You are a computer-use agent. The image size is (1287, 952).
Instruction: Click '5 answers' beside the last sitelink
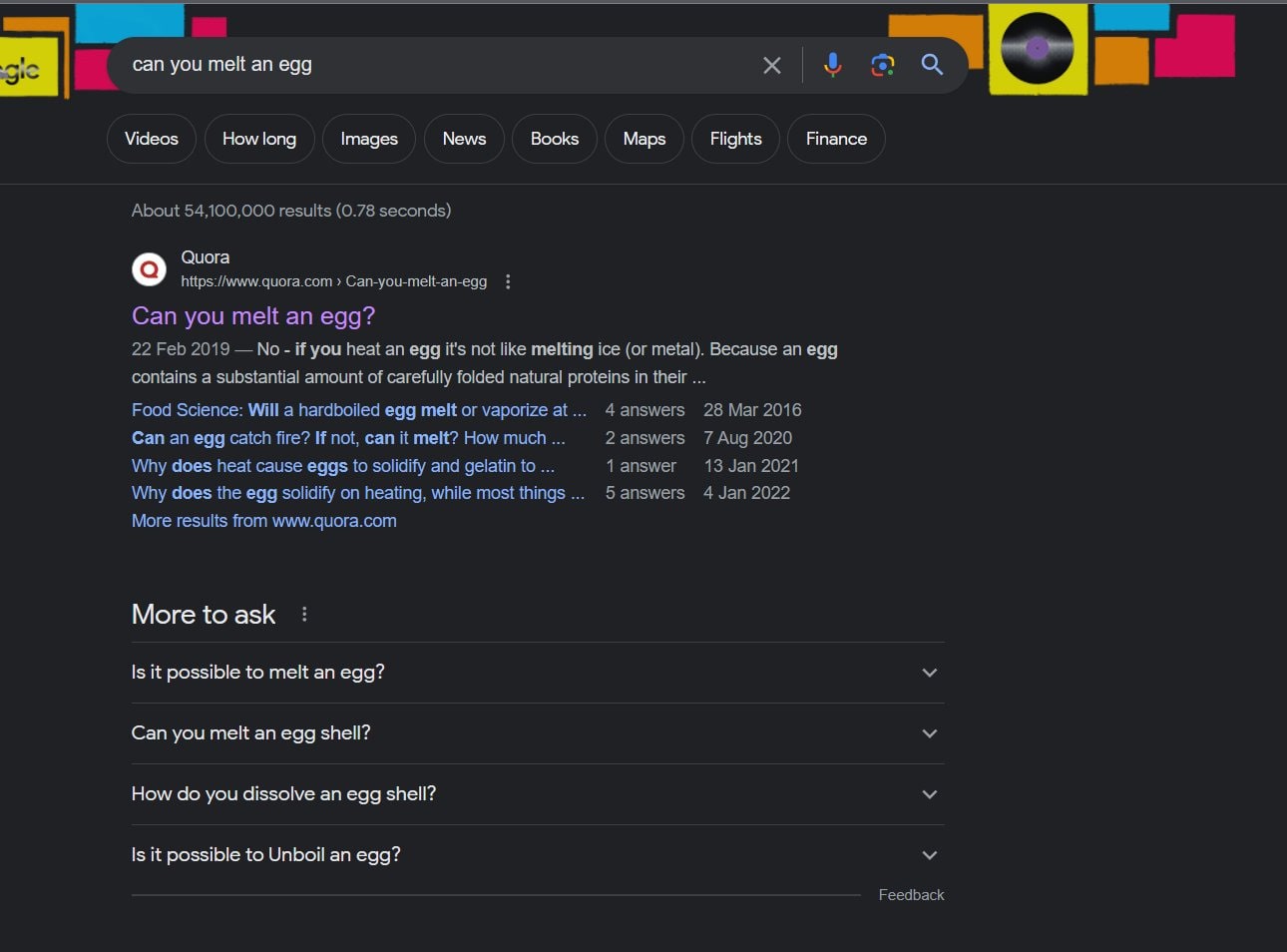tap(644, 493)
